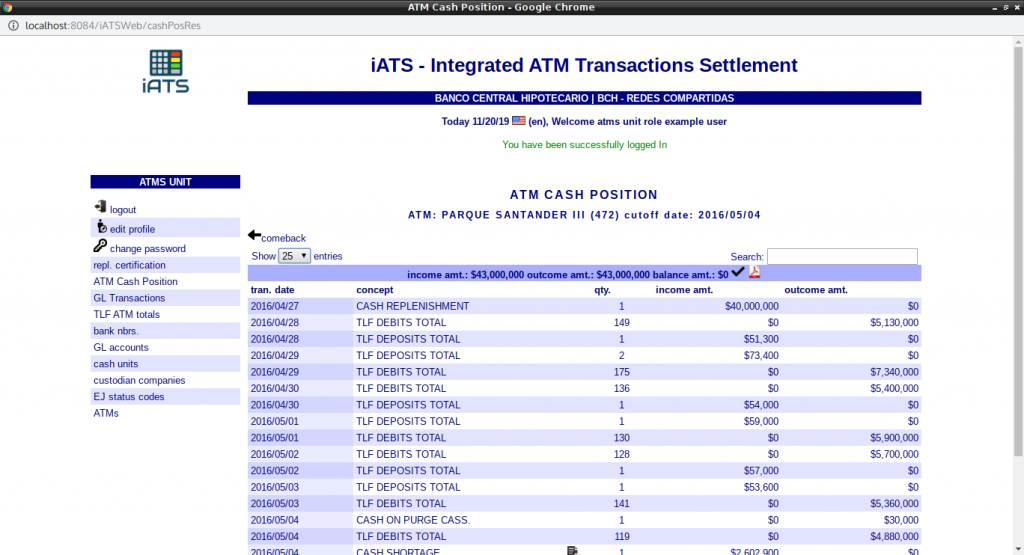Open GL Transactions from the sidebar menu
The image size is (1024, 555).
(129, 298)
